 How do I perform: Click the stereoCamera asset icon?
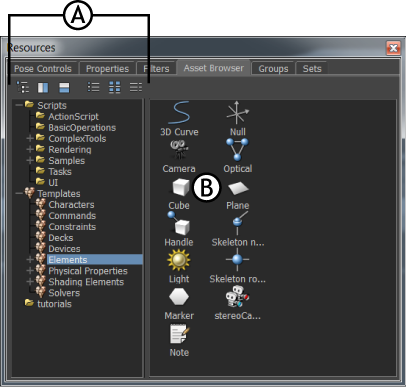pos(237,296)
